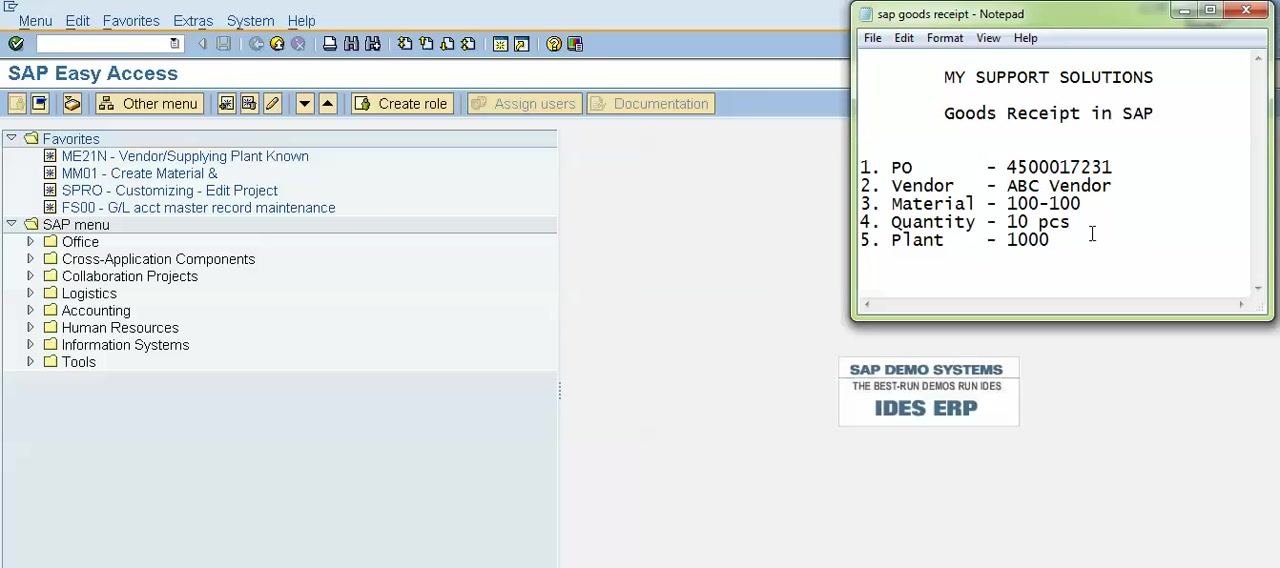Click the yellow Help question mark icon
This screenshot has width=1280, height=568.
click(554, 44)
